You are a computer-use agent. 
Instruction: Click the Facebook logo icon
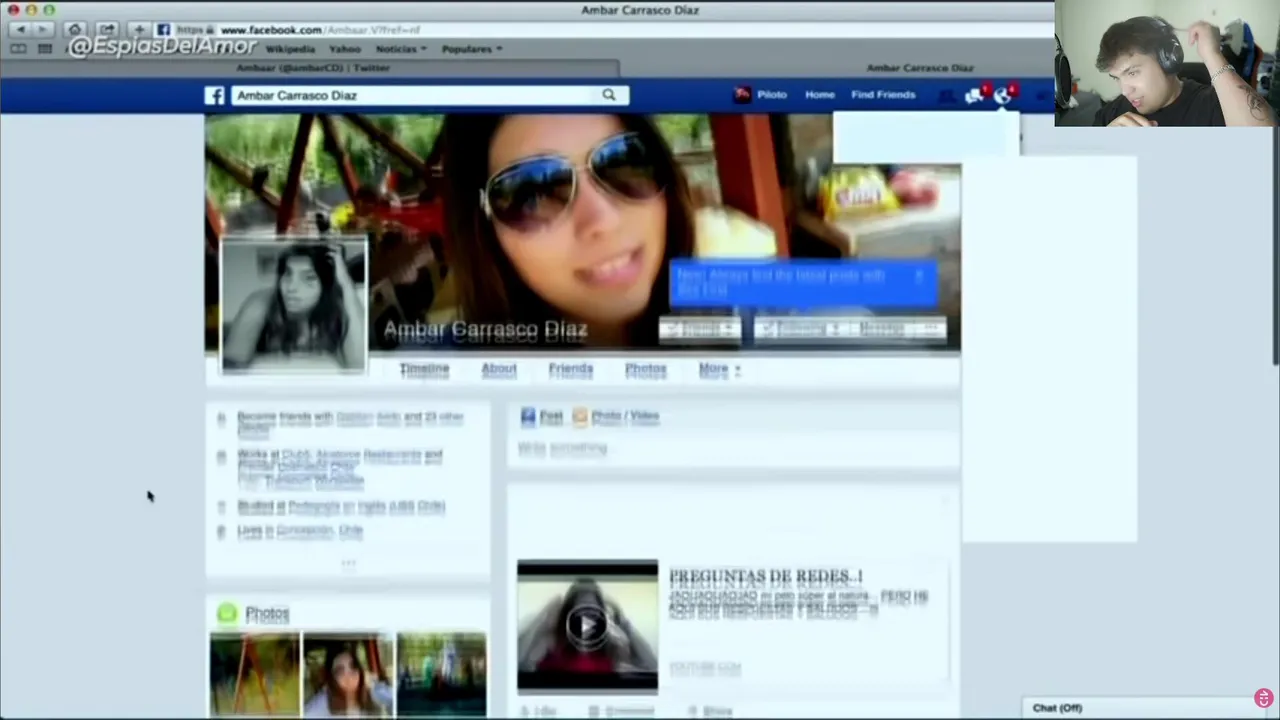point(215,95)
